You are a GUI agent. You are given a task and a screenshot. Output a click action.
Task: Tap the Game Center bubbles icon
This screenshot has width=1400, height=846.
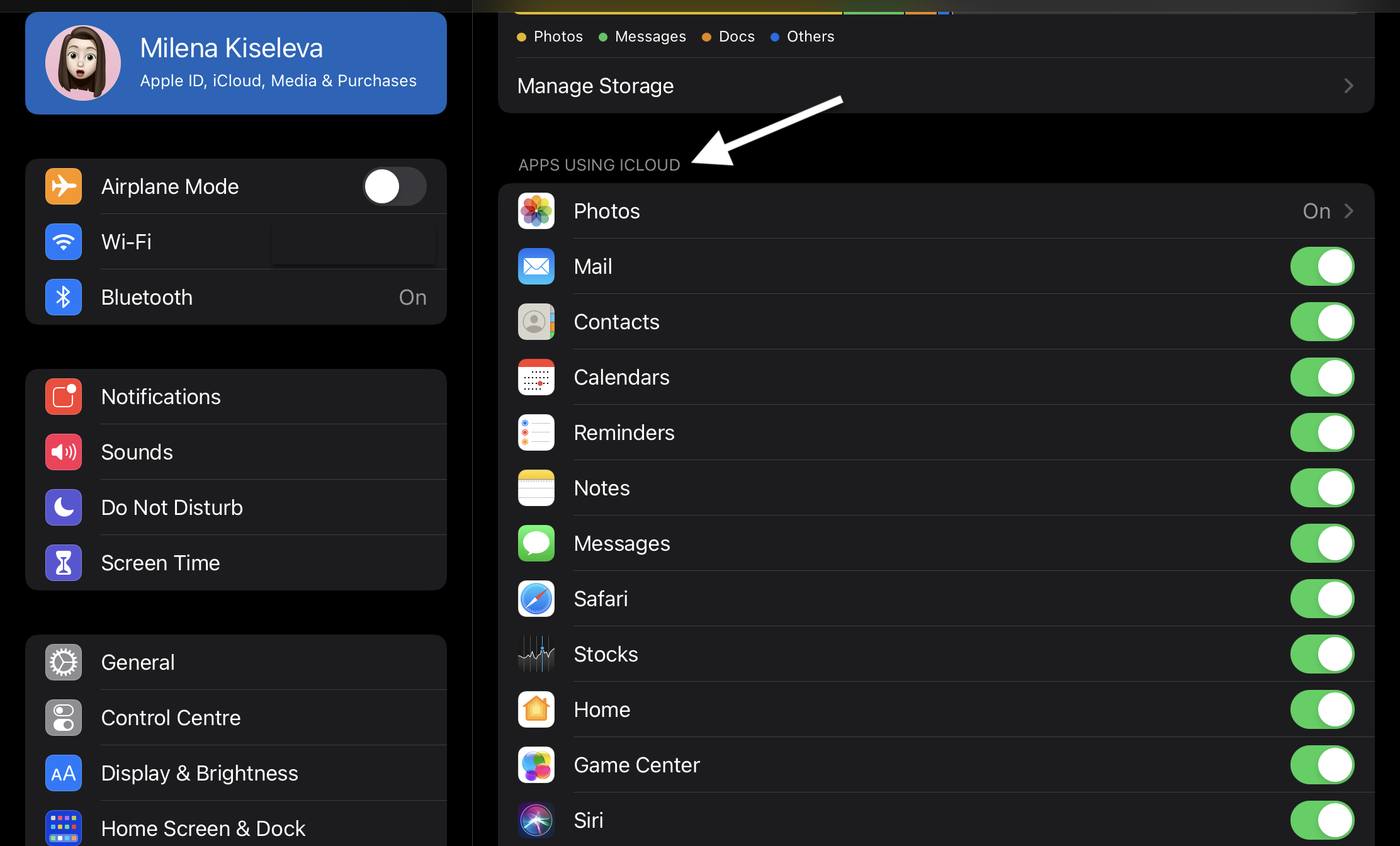(x=536, y=765)
